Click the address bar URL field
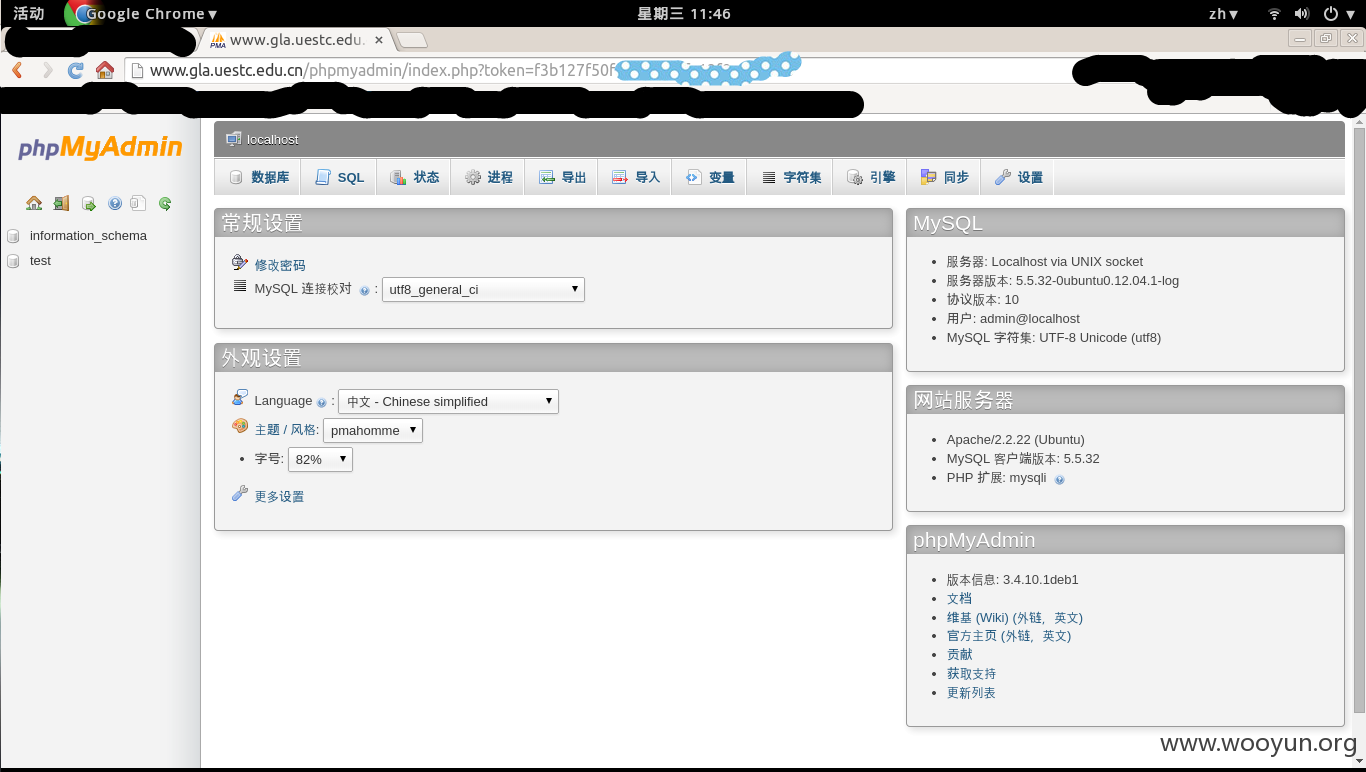This screenshot has width=1366, height=772. (600, 70)
